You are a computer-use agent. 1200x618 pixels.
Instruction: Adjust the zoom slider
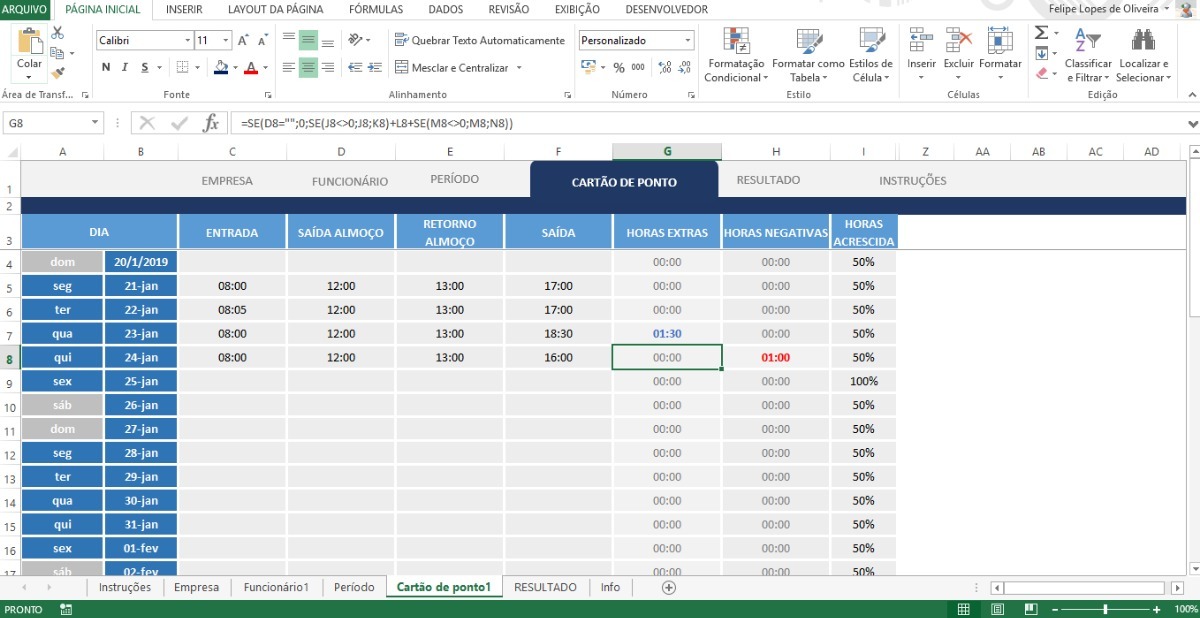(1104, 608)
